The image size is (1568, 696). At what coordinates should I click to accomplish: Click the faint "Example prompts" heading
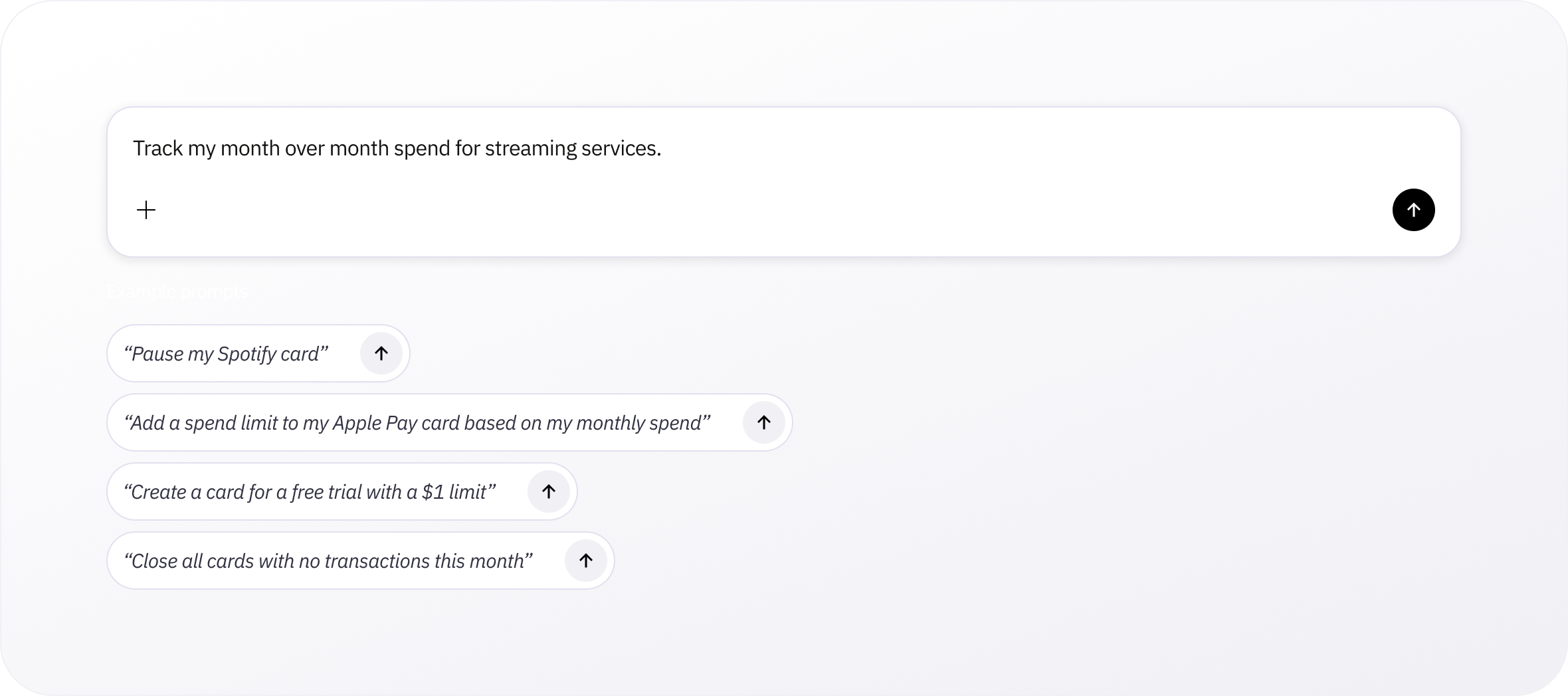177,291
